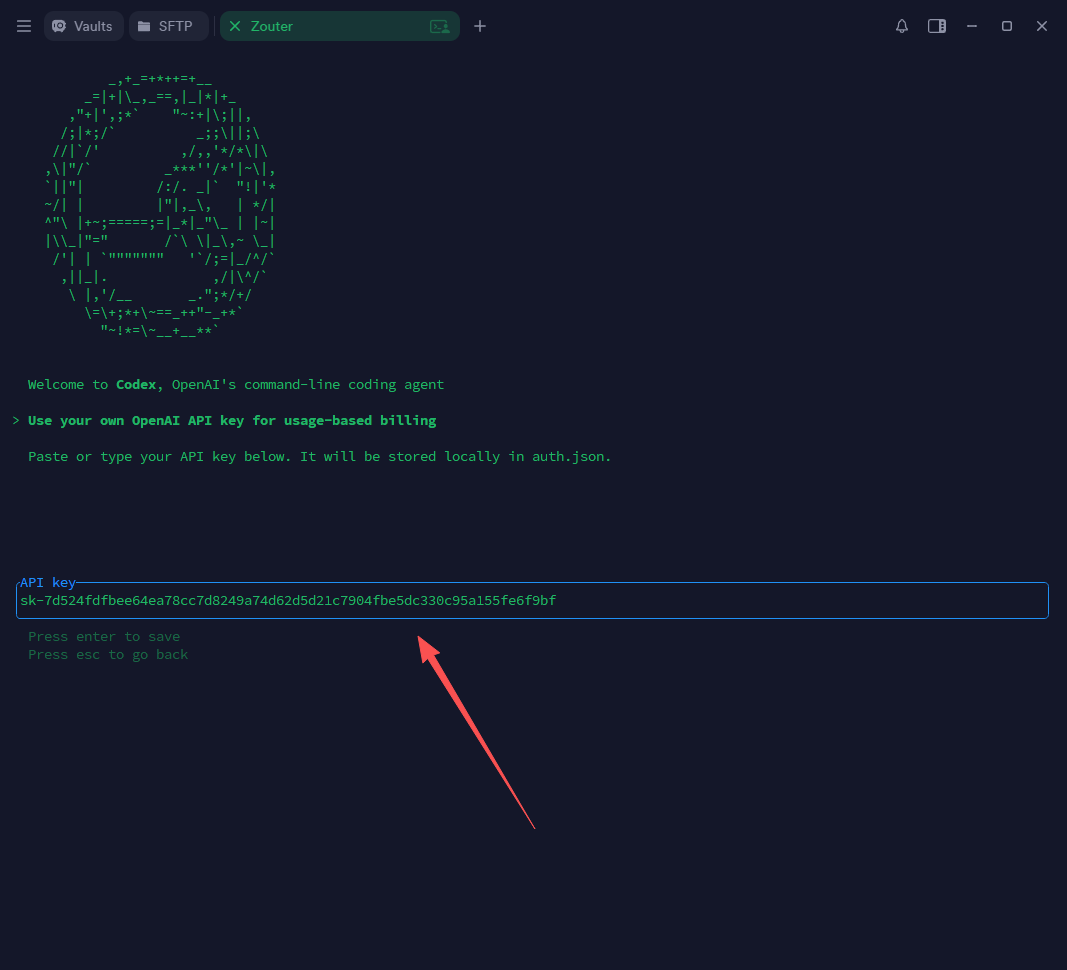Toggle the side panel layout icon
The width and height of the screenshot is (1067, 970).
pos(937,26)
